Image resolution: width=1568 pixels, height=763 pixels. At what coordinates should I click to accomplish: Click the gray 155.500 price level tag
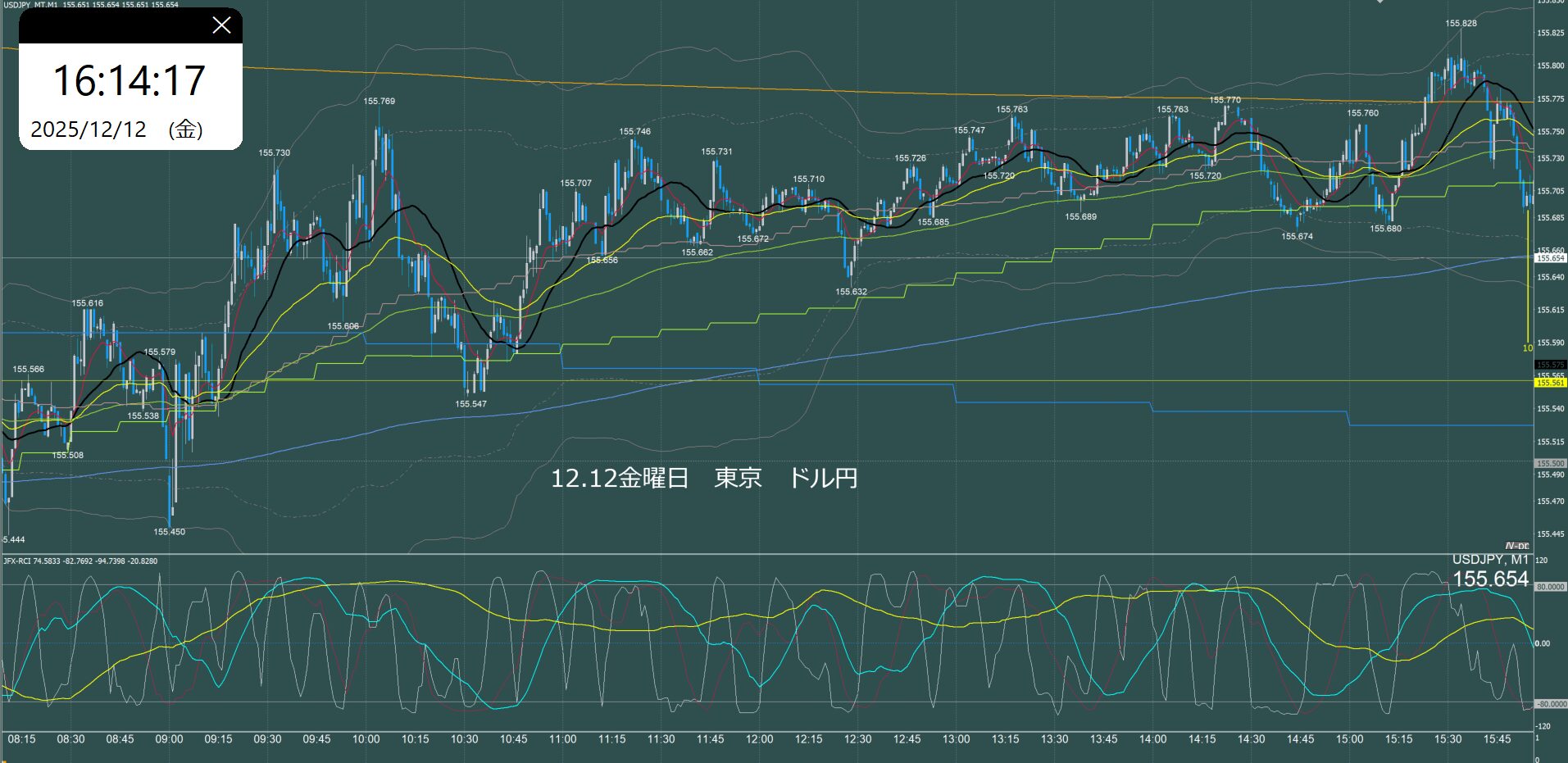(x=1550, y=464)
